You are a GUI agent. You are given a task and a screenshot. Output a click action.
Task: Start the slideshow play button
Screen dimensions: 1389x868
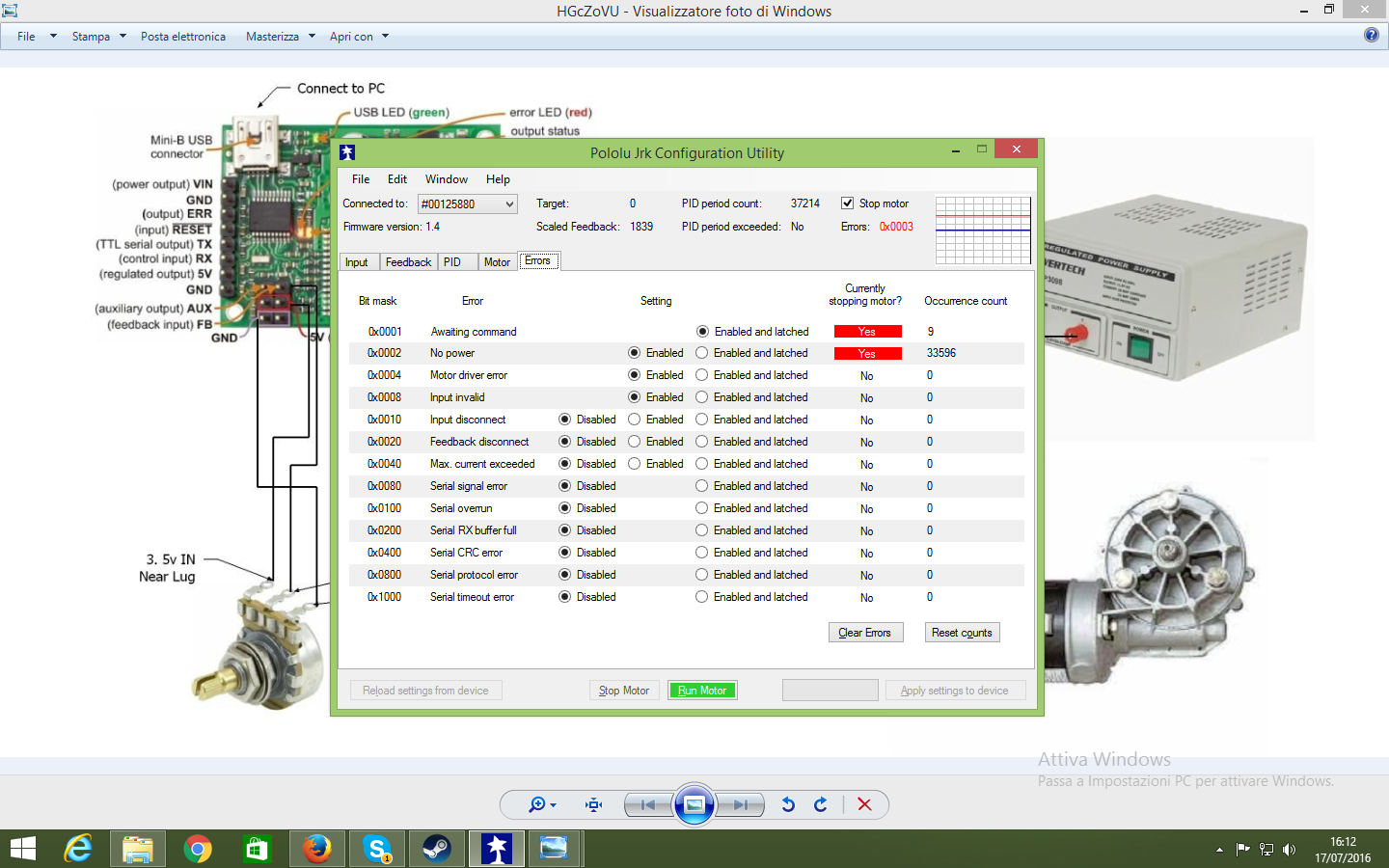pyautogui.click(x=694, y=804)
